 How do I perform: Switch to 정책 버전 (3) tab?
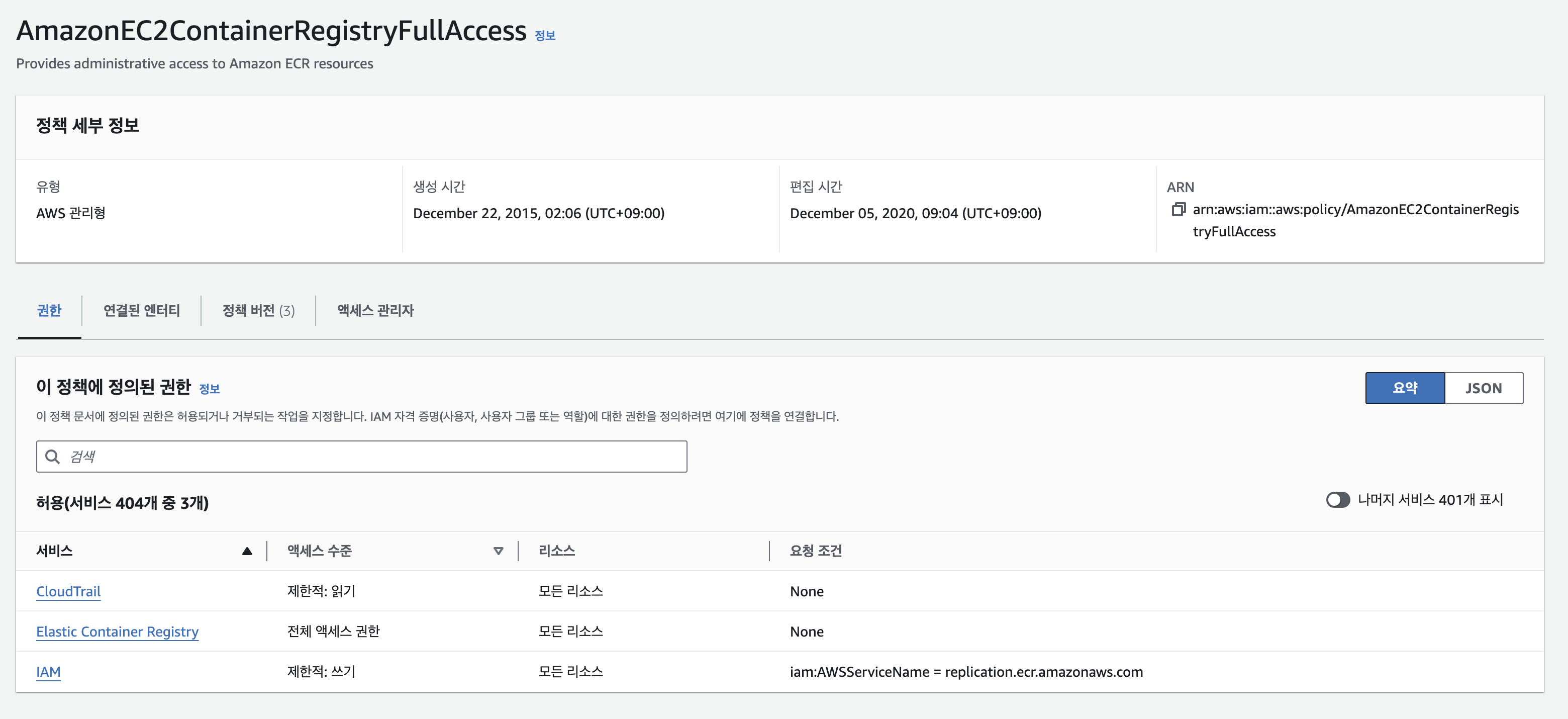coord(258,311)
